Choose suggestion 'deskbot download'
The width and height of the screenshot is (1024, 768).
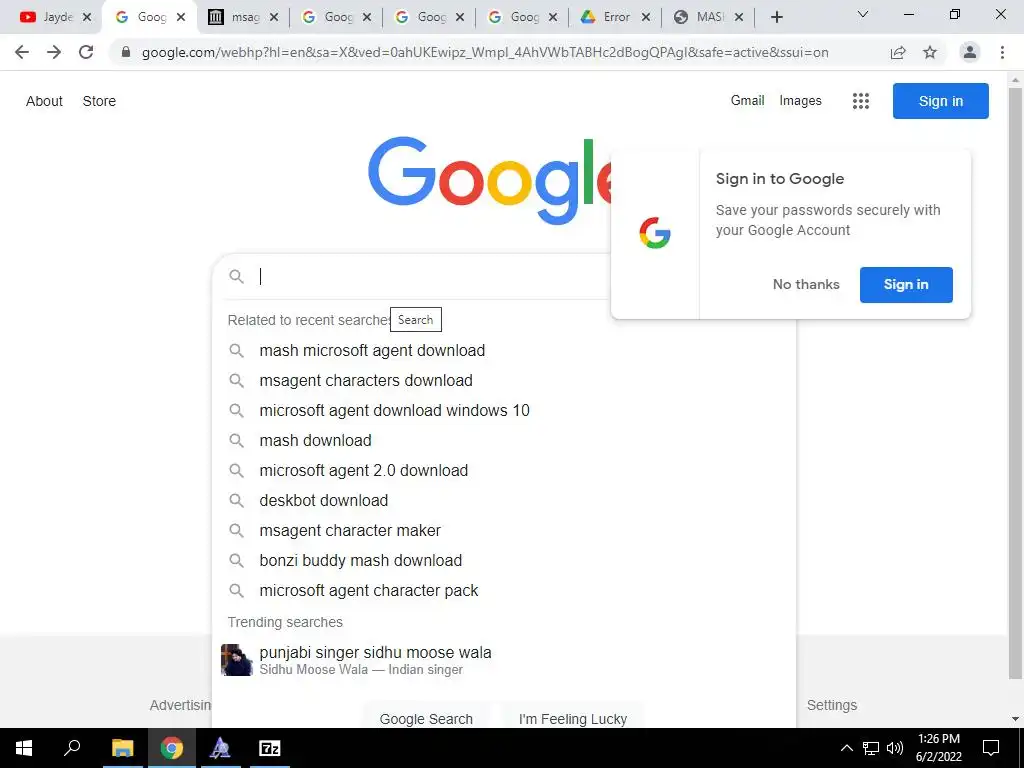pos(324,501)
